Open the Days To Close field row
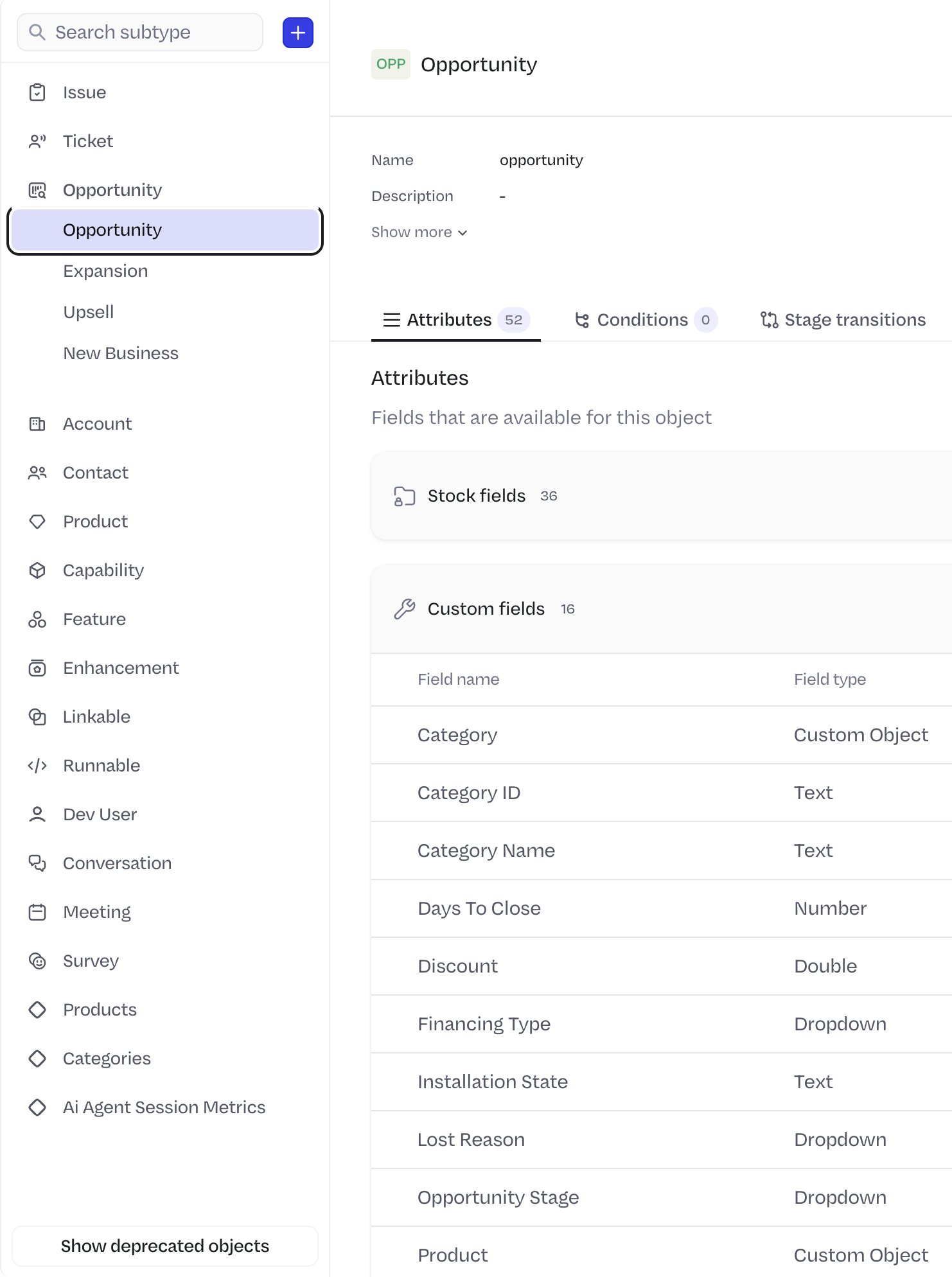 click(661, 908)
